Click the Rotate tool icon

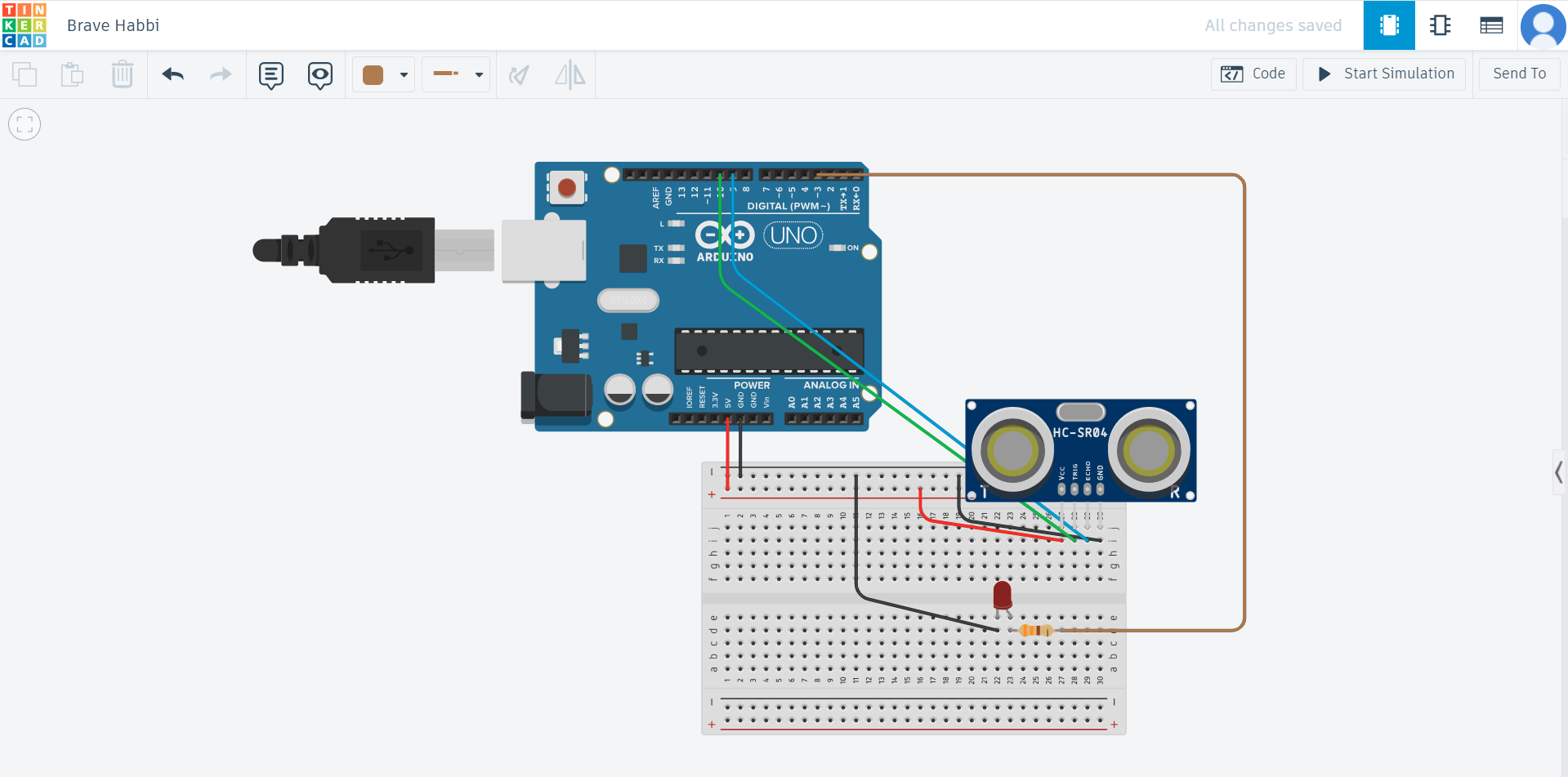coord(519,75)
